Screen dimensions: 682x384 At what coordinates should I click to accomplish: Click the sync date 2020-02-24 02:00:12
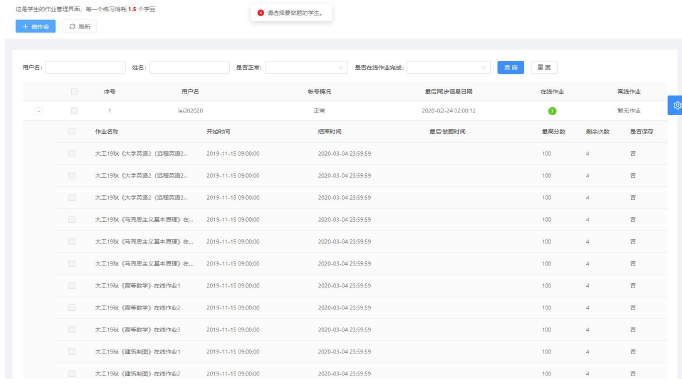click(x=448, y=111)
